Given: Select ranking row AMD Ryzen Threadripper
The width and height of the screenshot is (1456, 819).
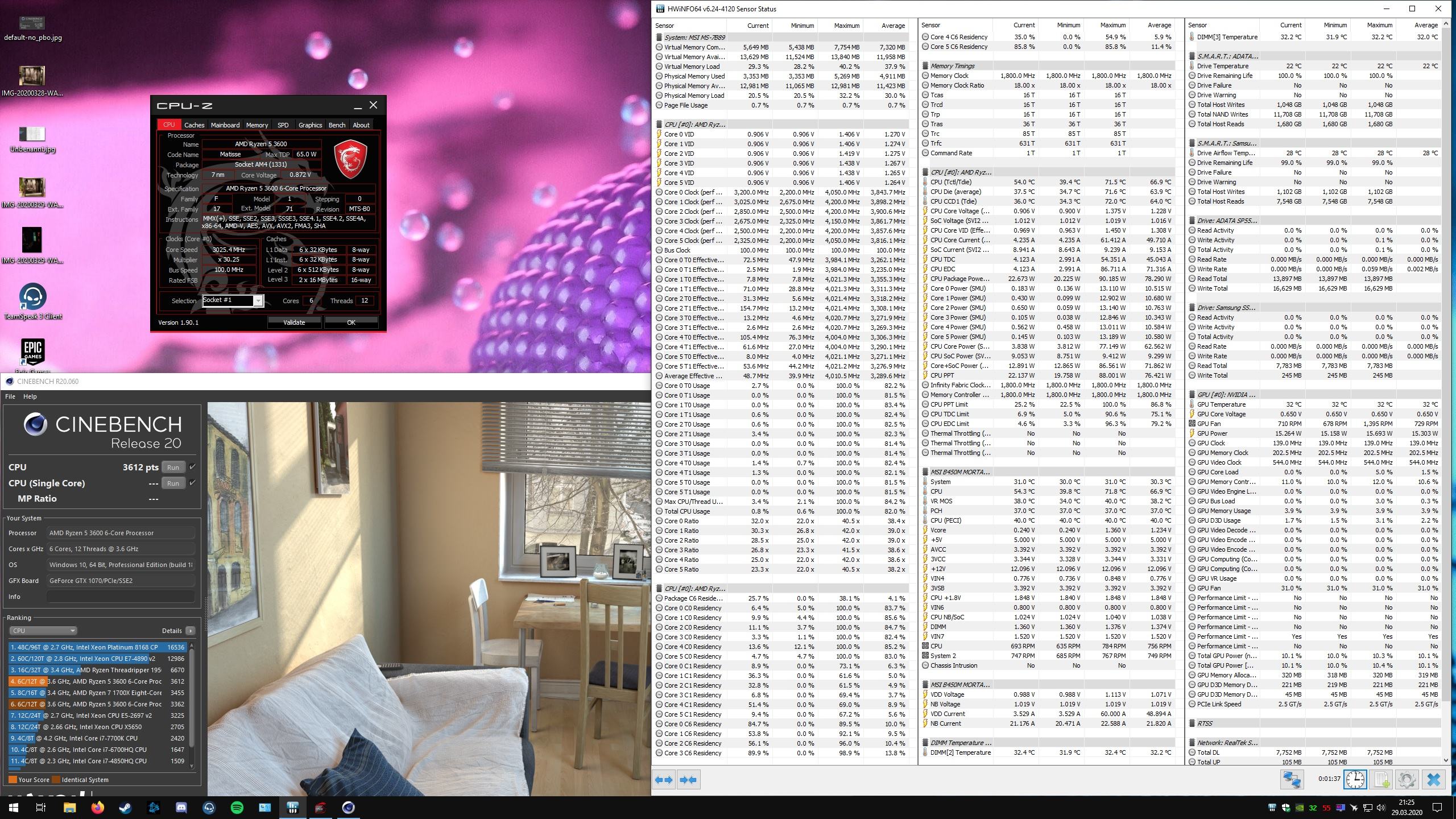Looking at the screenshot, I should tap(98, 670).
